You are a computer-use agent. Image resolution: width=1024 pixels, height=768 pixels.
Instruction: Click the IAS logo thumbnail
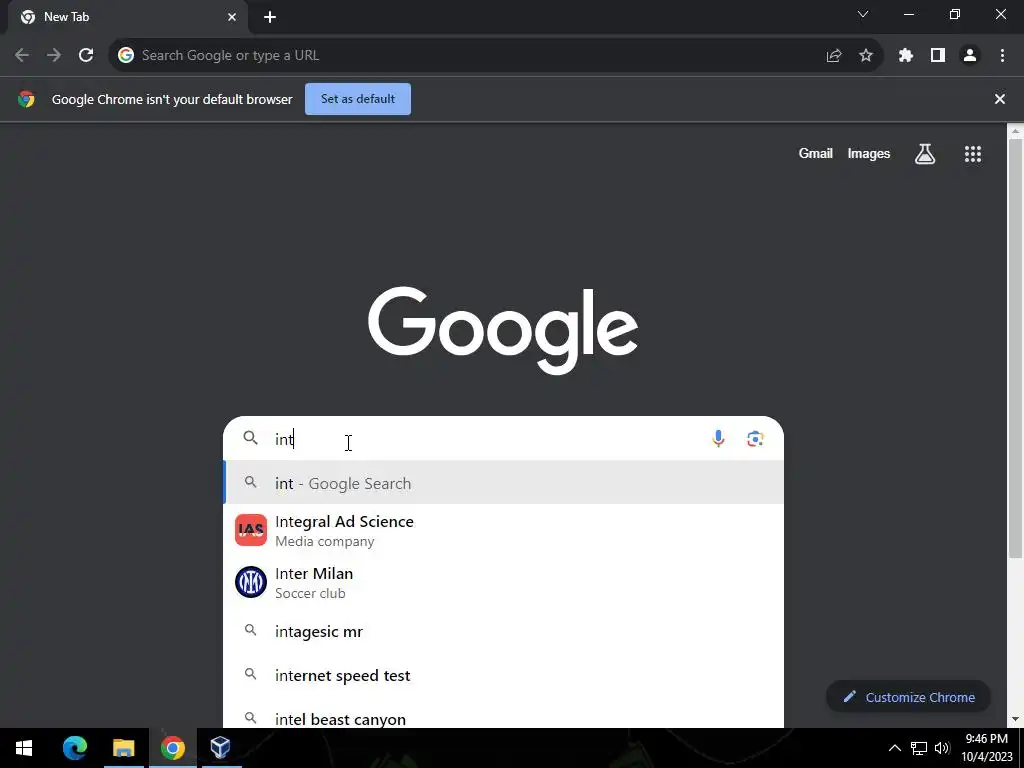(x=251, y=530)
